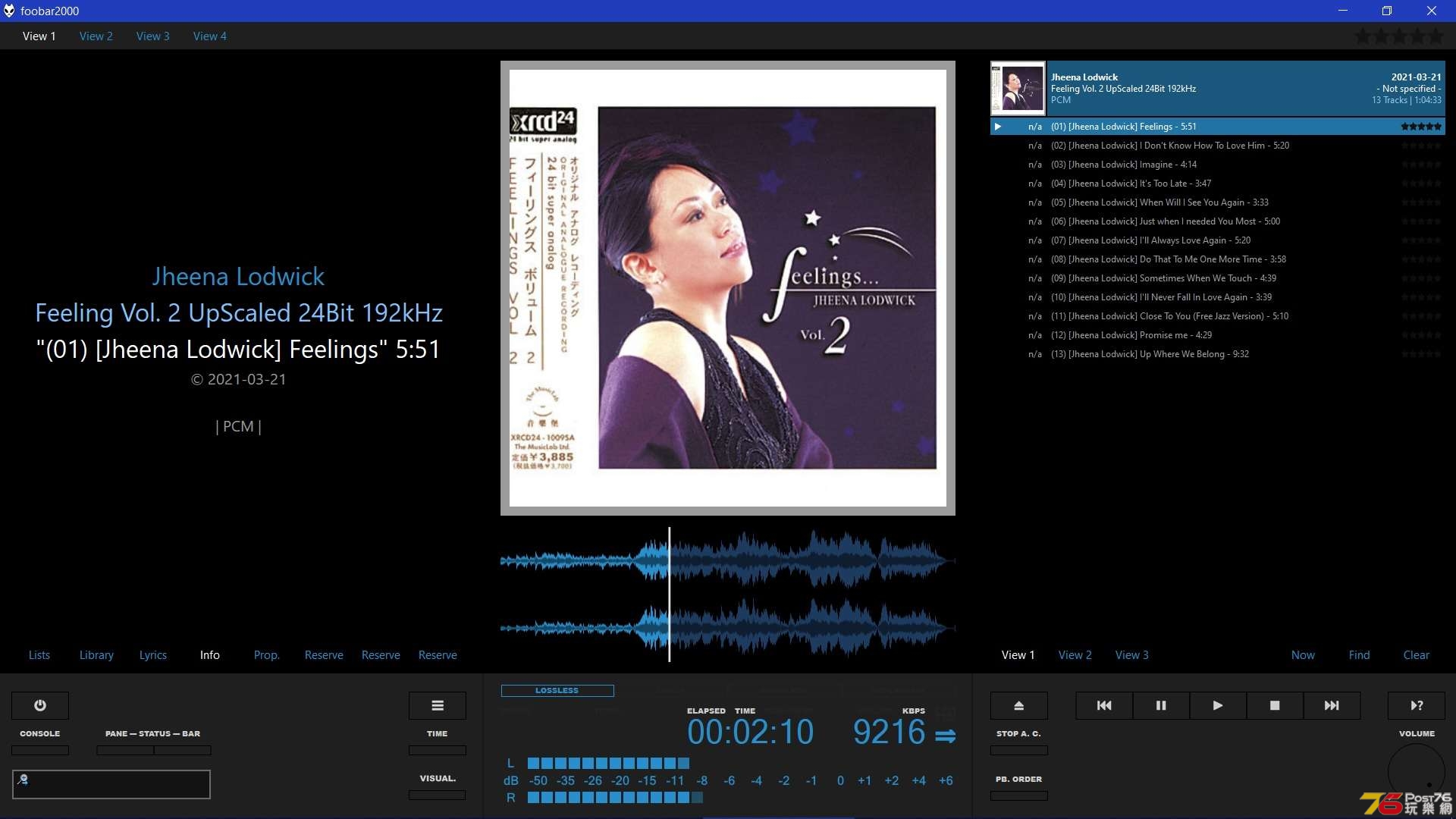Select track (10) I'll Never Fall In Love Again
1456x819 pixels.
[x=1218, y=297]
